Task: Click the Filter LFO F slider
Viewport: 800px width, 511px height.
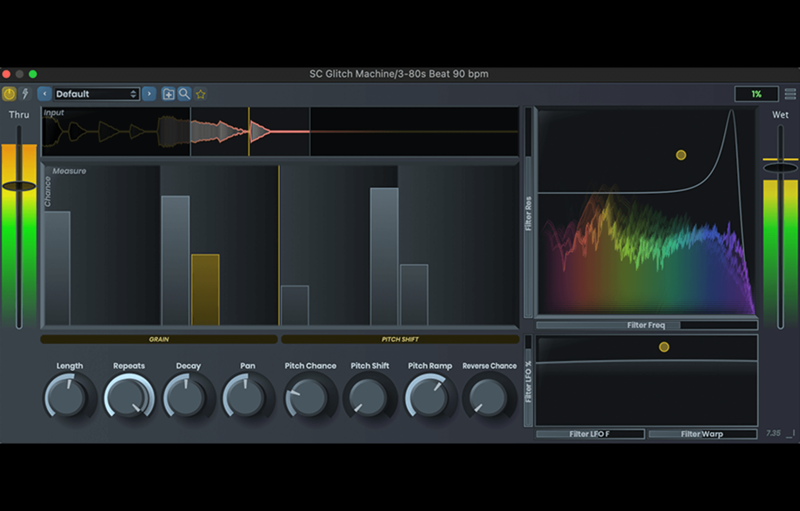Action: tap(590, 434)
